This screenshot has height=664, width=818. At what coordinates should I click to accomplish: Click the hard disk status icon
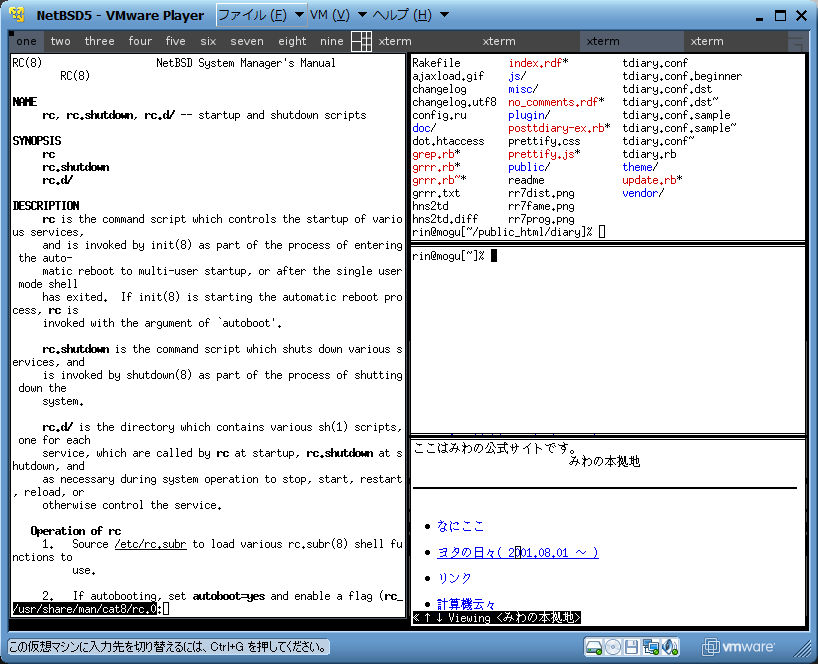tap(594, 647)
